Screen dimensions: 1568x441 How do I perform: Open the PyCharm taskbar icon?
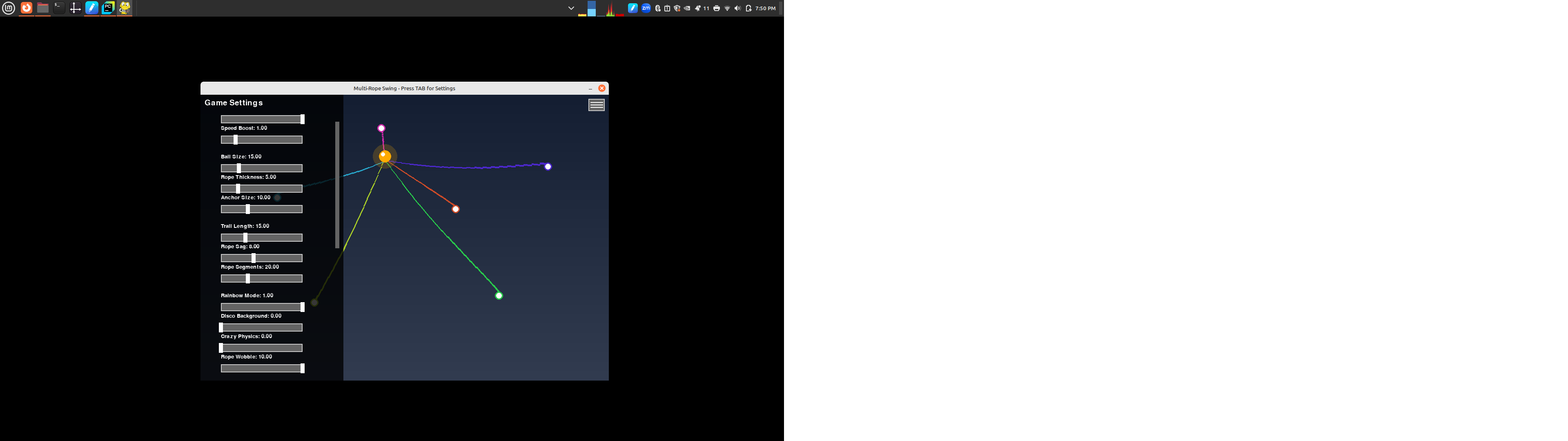point(108,8)
